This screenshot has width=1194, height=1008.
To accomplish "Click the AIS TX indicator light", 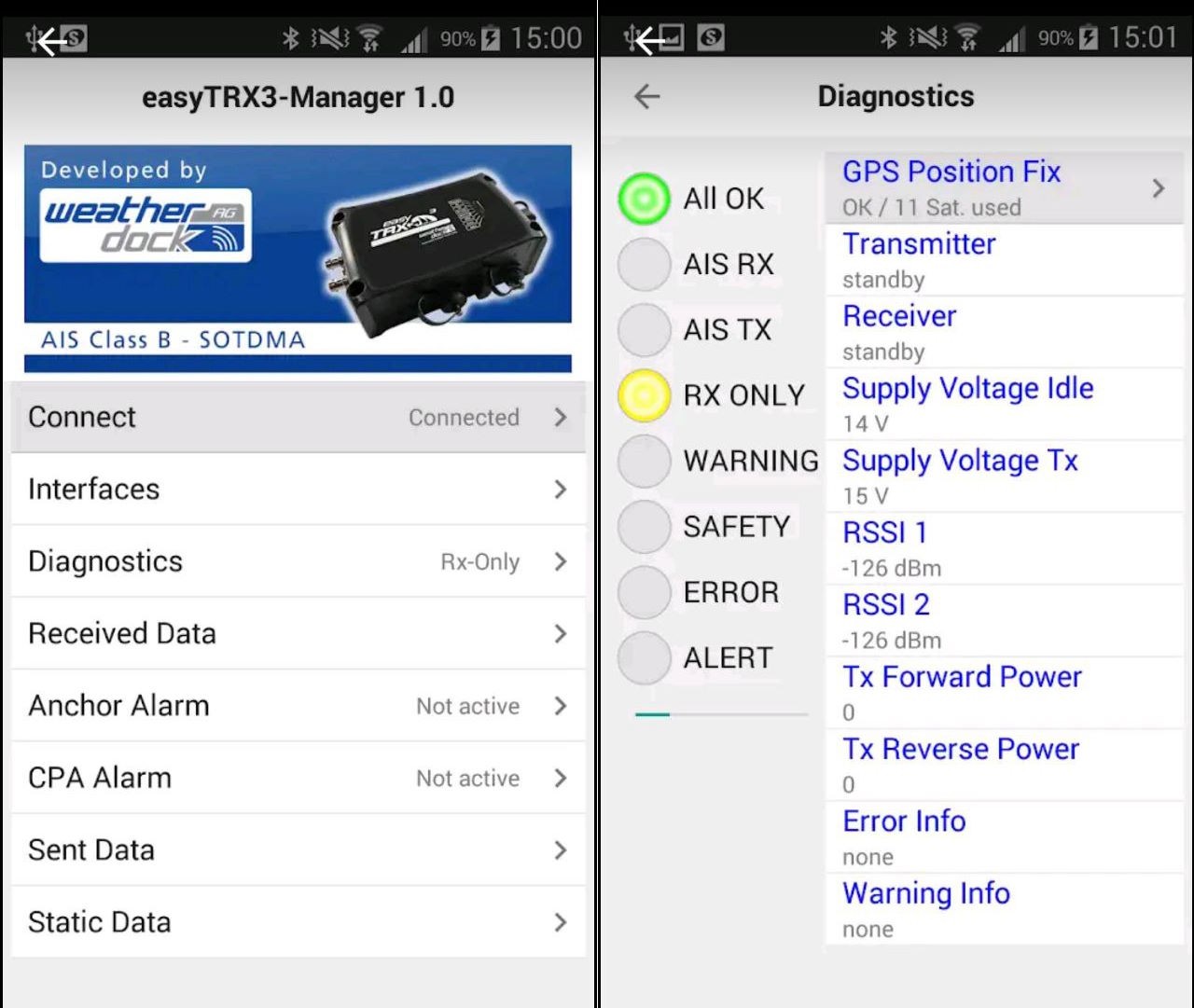I will 644,329.
